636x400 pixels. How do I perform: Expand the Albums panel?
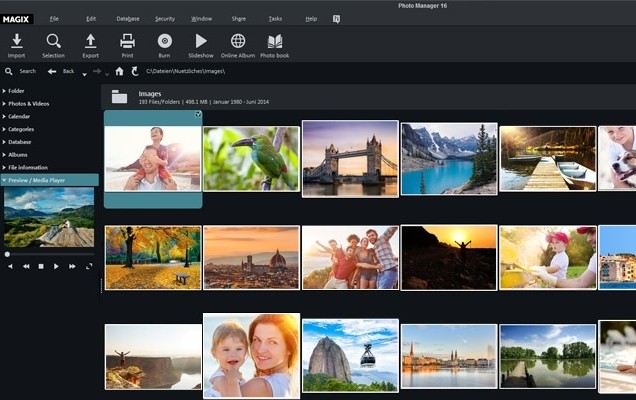[x=18, y=155]
